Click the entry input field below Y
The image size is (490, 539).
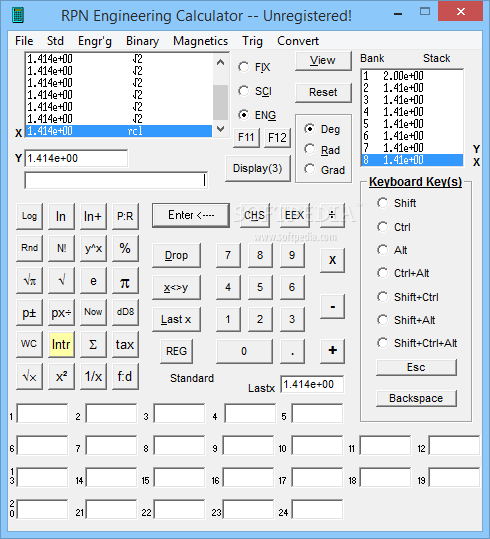(116, 180)
